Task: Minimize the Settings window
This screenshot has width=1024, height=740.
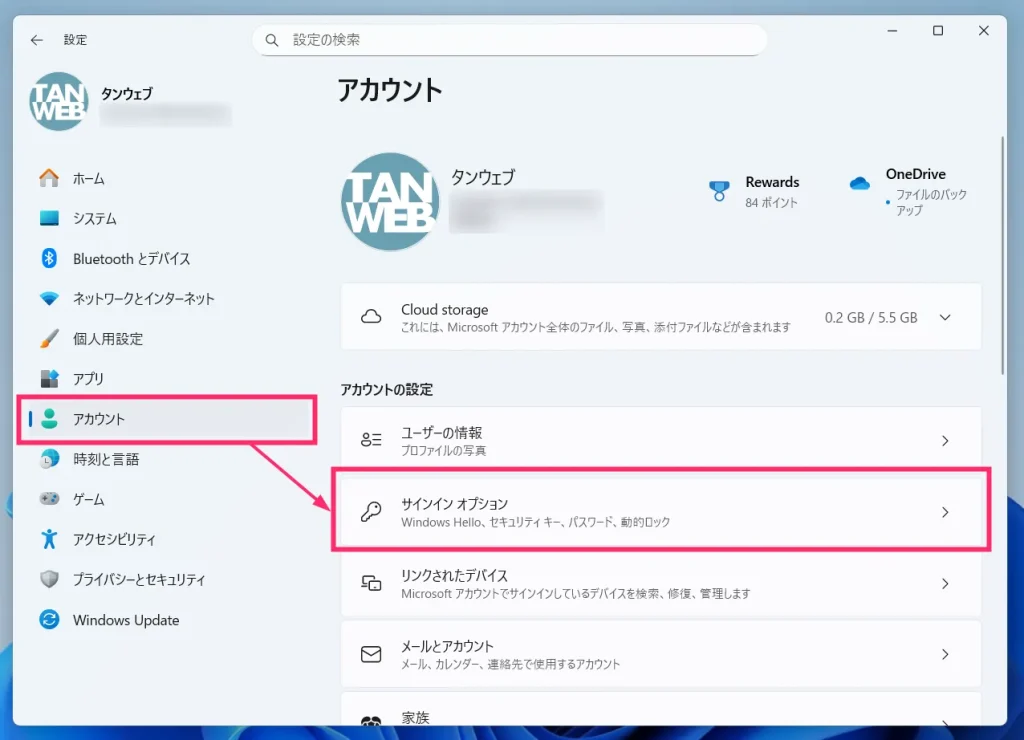Action: point(892,31)
